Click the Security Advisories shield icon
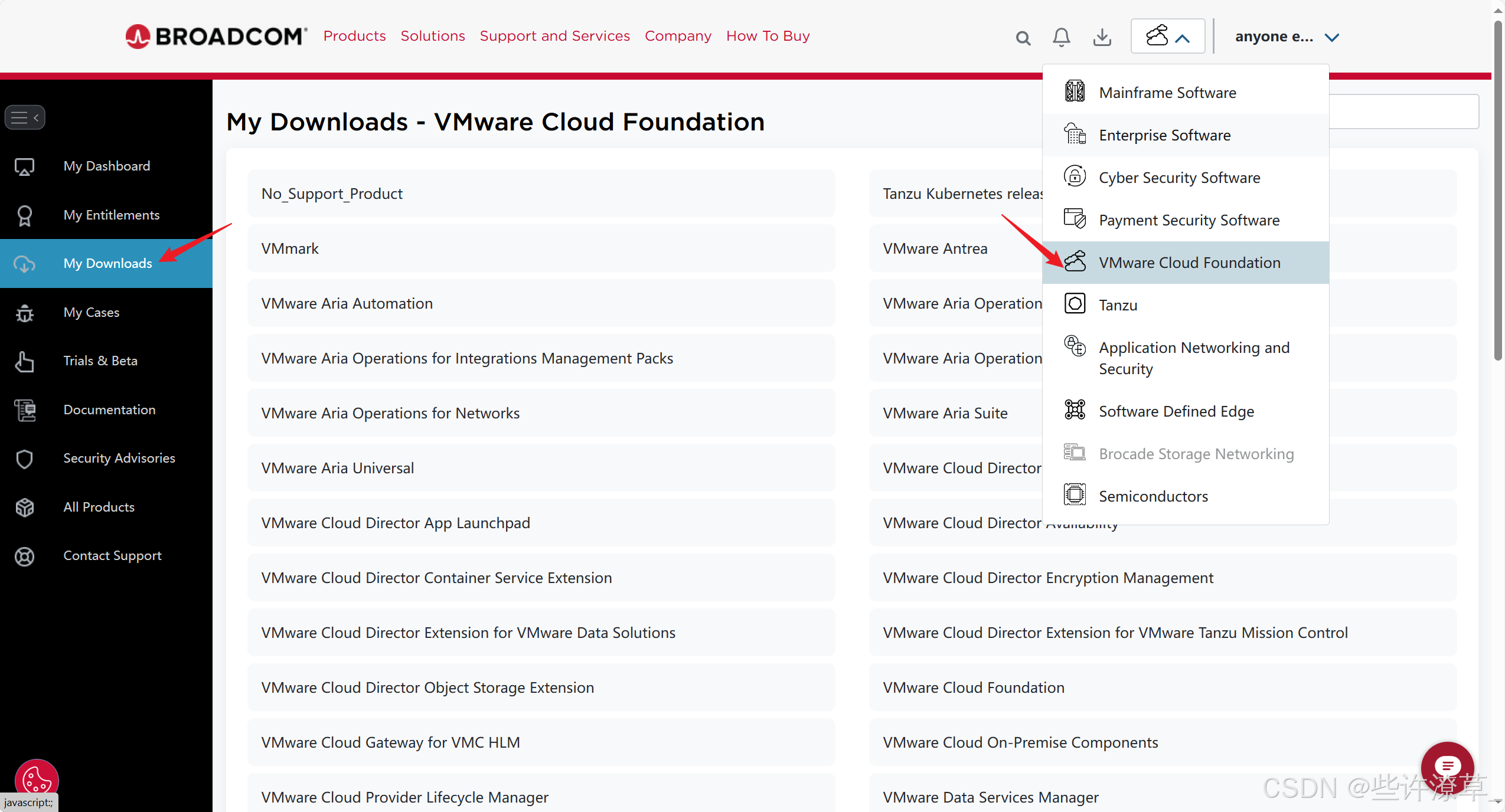Viewport: 1505px width, 812px height. (24, 459)
